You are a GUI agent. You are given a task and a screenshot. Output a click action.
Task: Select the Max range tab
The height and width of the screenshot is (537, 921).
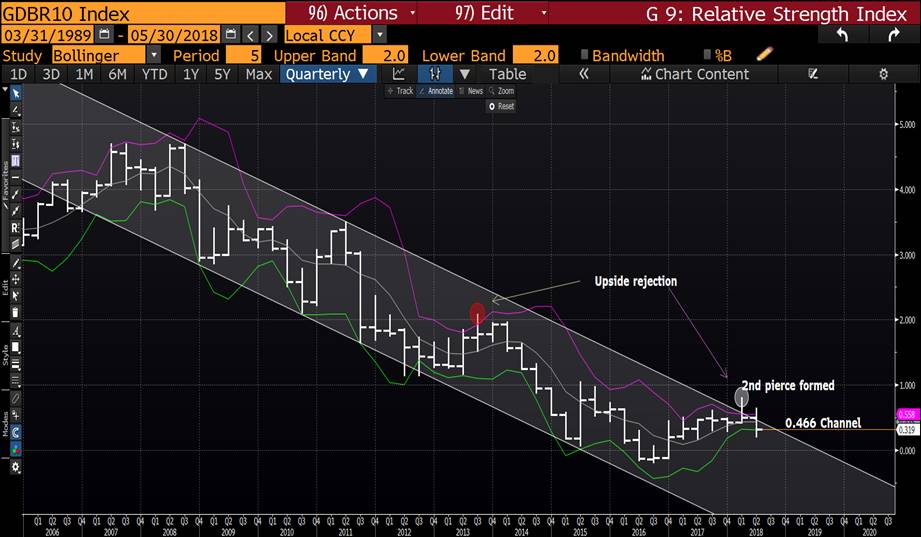coord(259,74)
